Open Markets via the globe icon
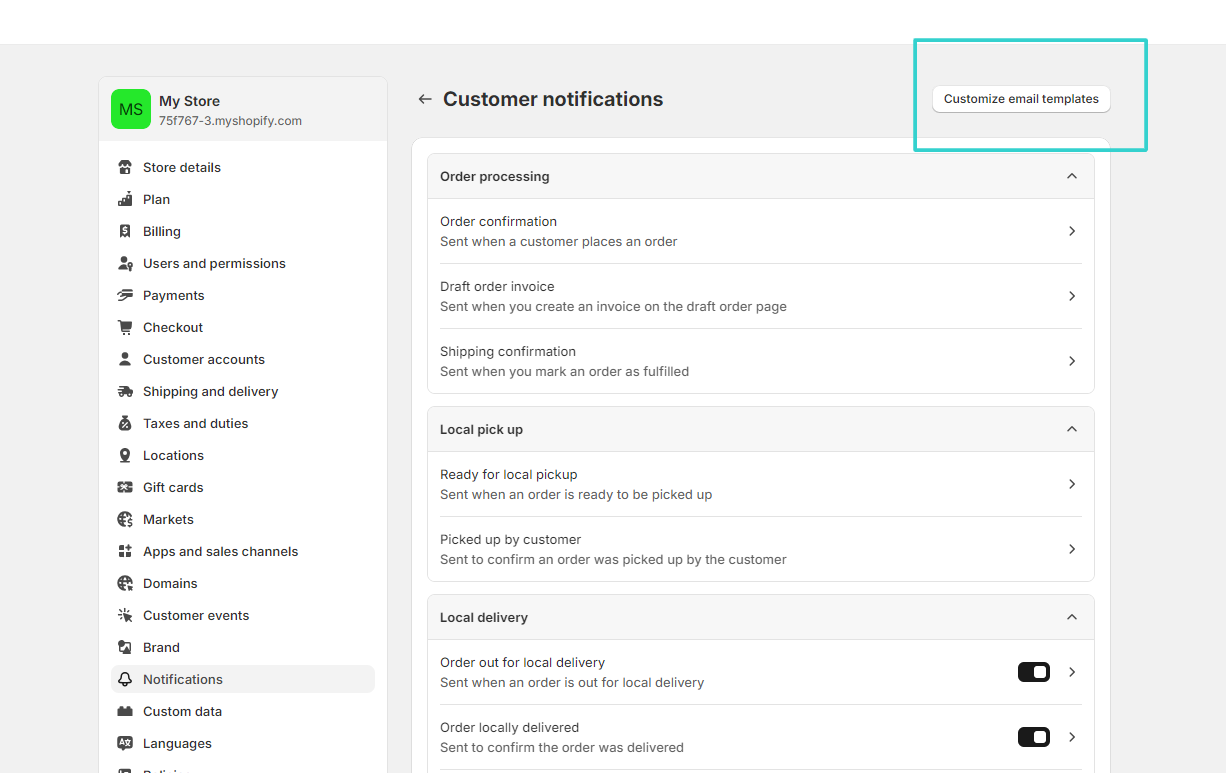1226x773 pixels. tap(124, 519)
